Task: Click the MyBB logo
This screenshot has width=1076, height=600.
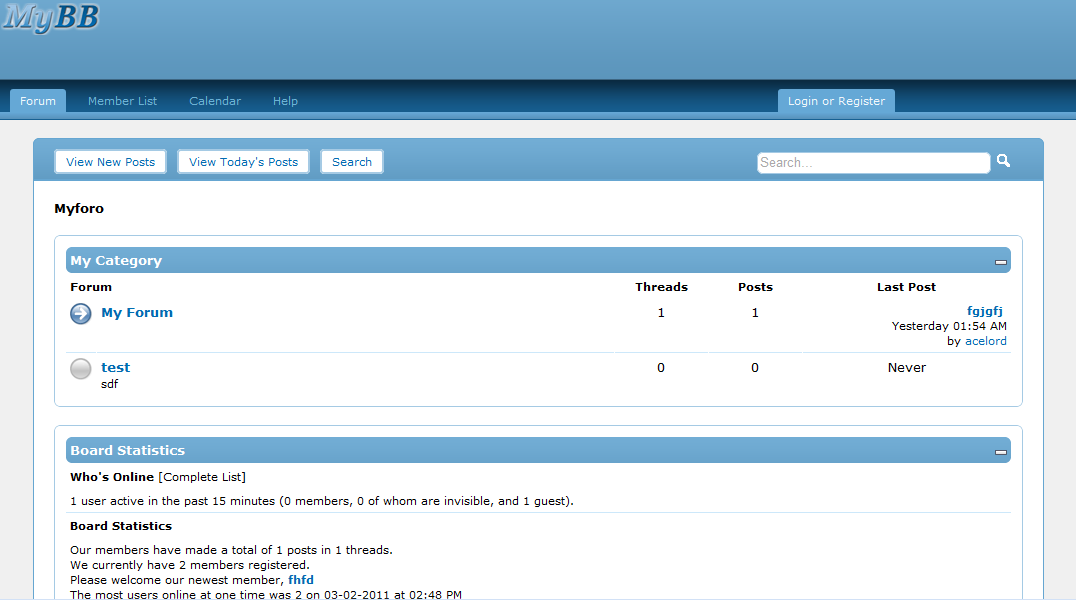Action: (x=51, y=18)
